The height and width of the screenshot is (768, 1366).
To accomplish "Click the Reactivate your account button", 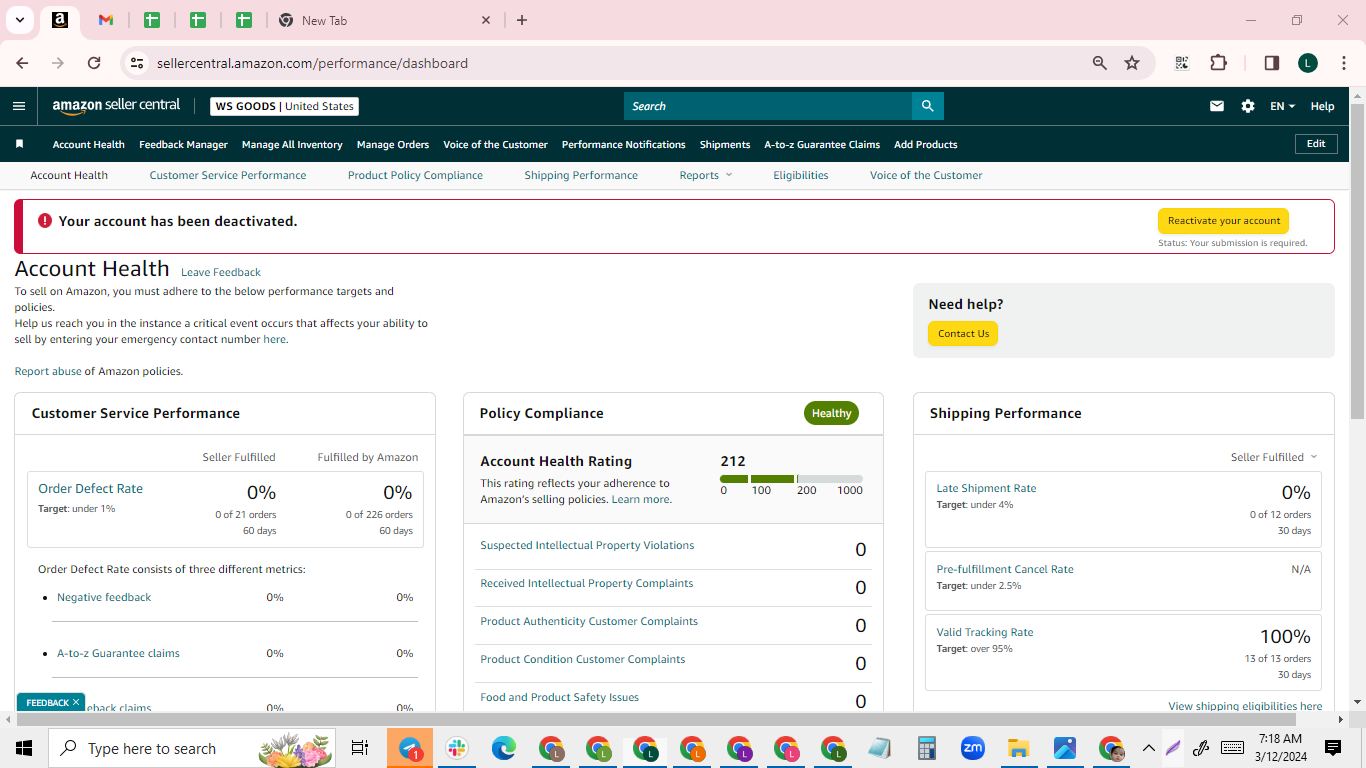I will click(x=1224, y=221).
